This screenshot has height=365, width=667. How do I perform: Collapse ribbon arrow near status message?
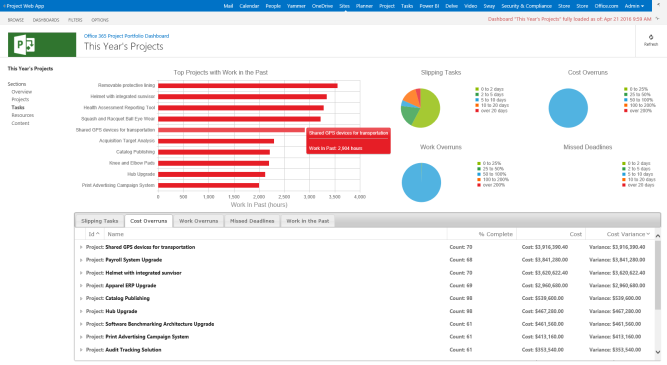pos(658,19)
